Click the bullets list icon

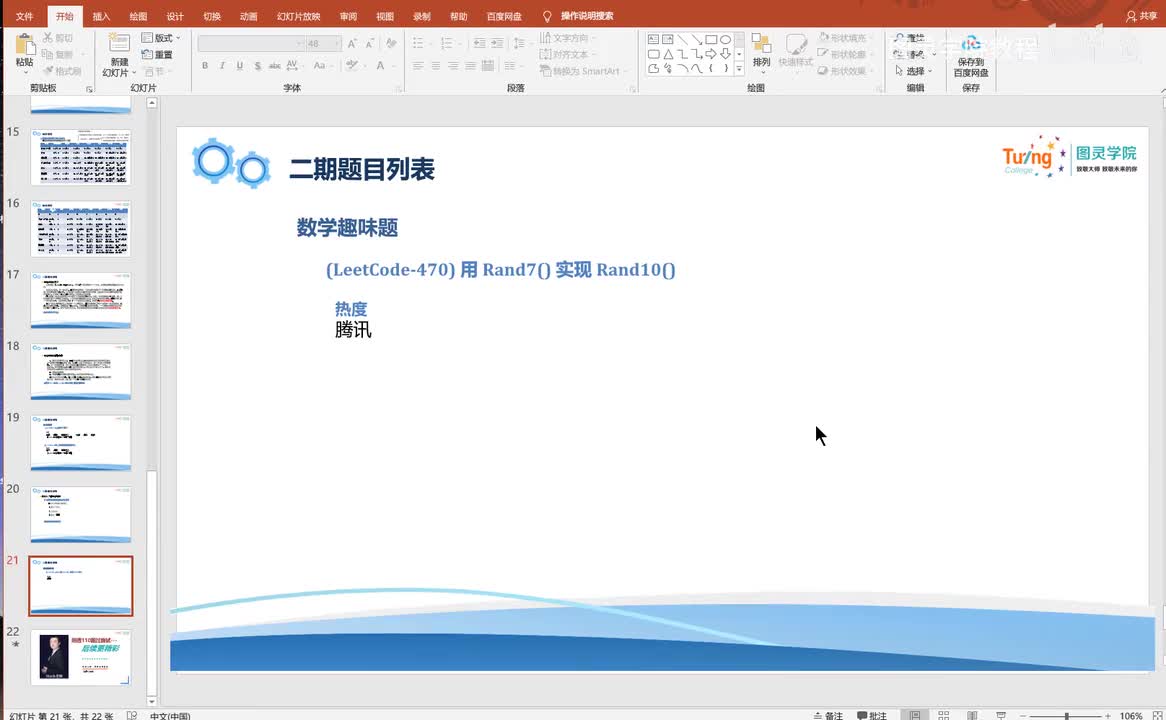pyautogui.click(x=418, y=43)
